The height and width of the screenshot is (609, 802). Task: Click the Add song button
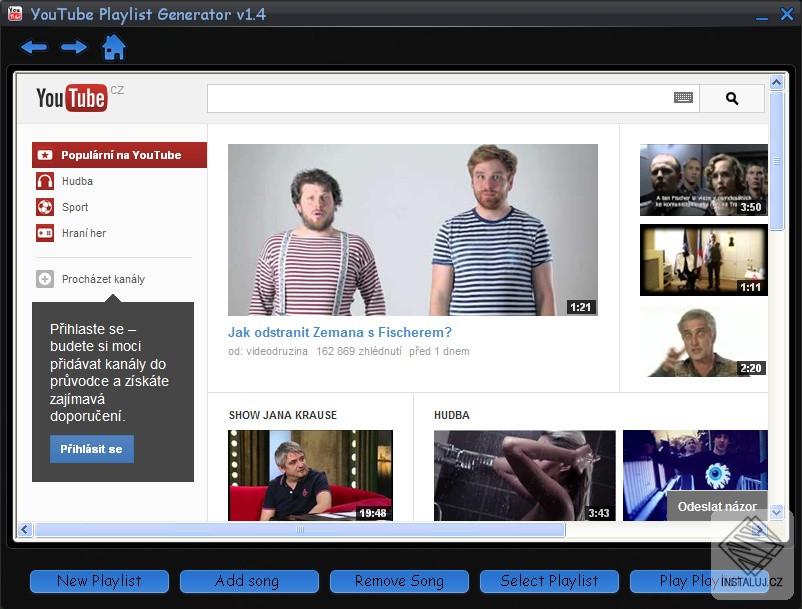[249, 581]
